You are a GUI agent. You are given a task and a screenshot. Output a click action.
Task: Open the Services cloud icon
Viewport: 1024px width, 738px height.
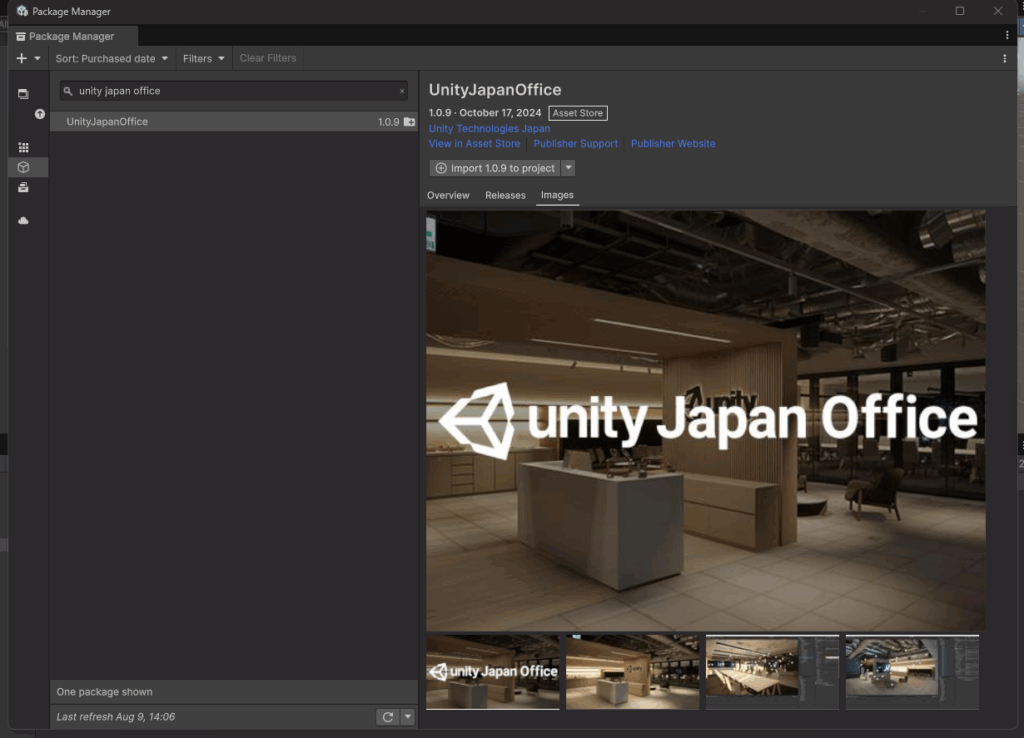pyautogui.click(x=24, y=221)
